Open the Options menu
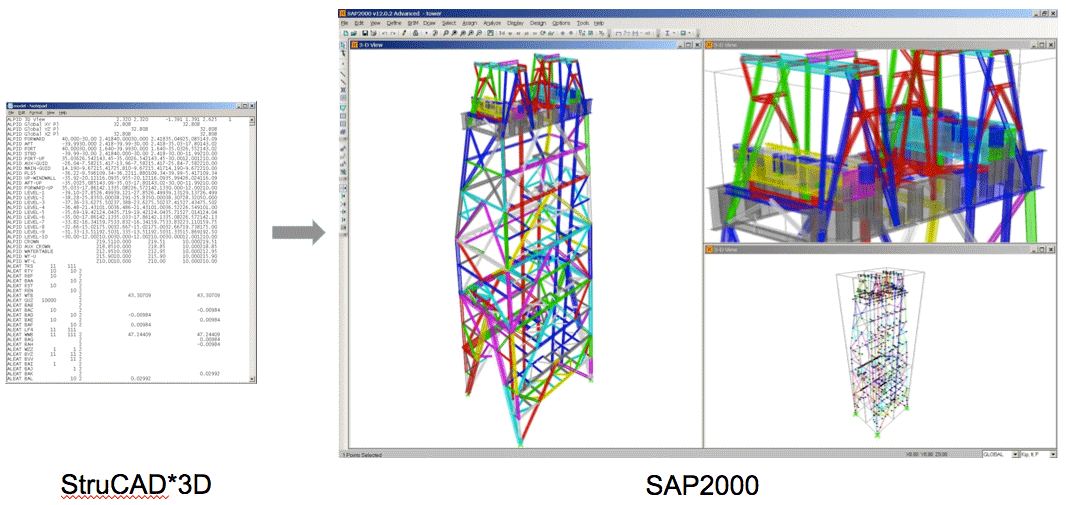Viewport: 1066px width, 505px height. pos(561,23)
